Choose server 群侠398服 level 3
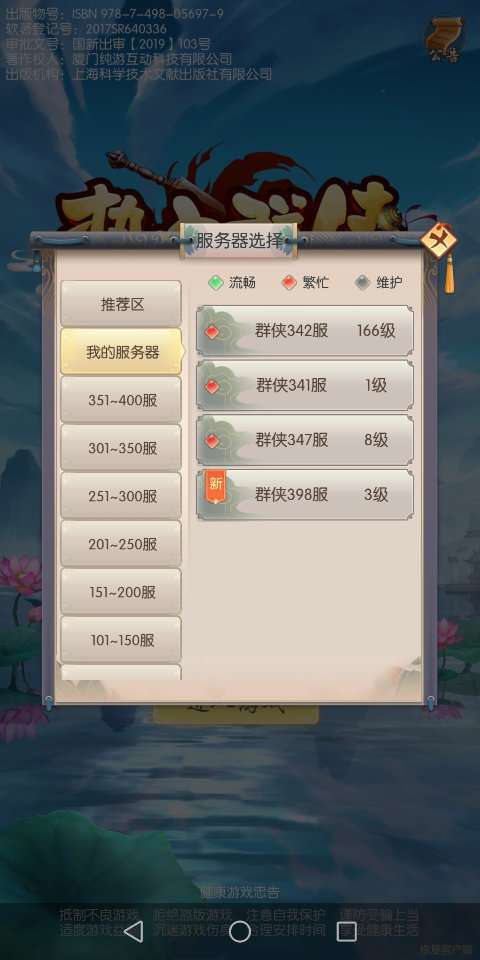Image resolution: width=480 pixels, height=960 pixels. pos(305,495)
